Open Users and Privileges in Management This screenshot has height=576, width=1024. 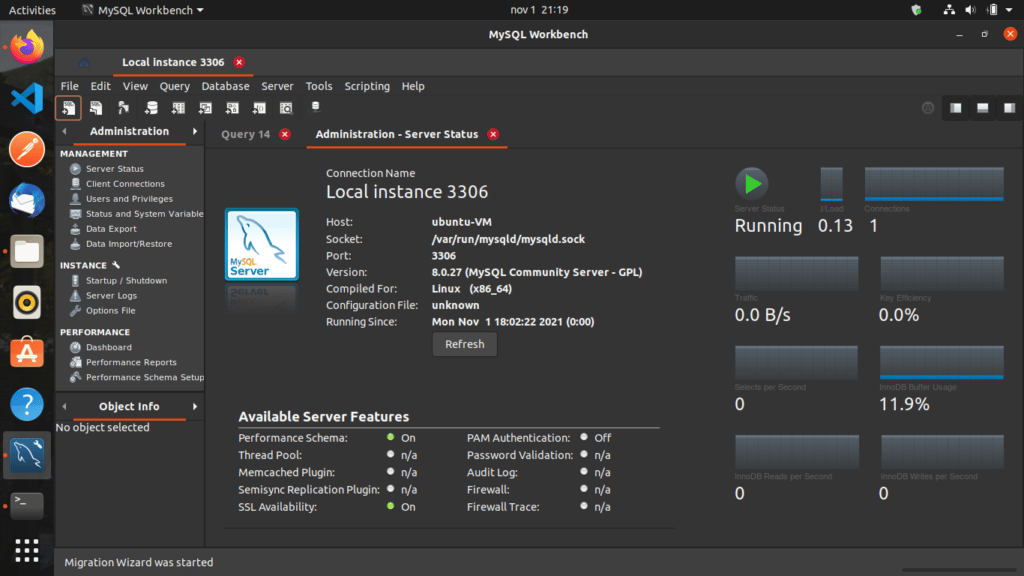point(128,199)
